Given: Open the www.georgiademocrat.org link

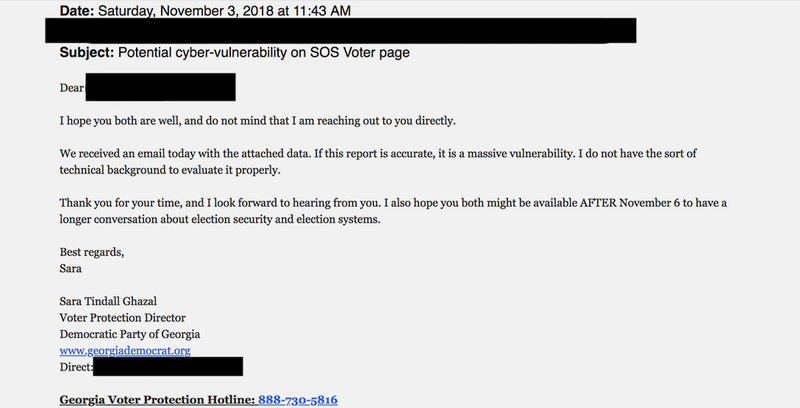Looking at the screenshot, I should (125, 351).
